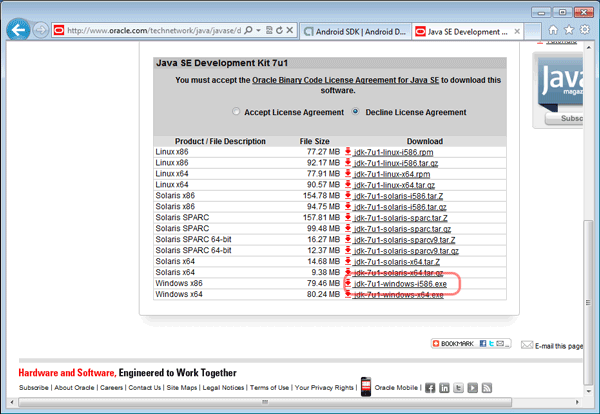
Task: Share page on Facebook from bookmark bar
Action: [483, 344]
